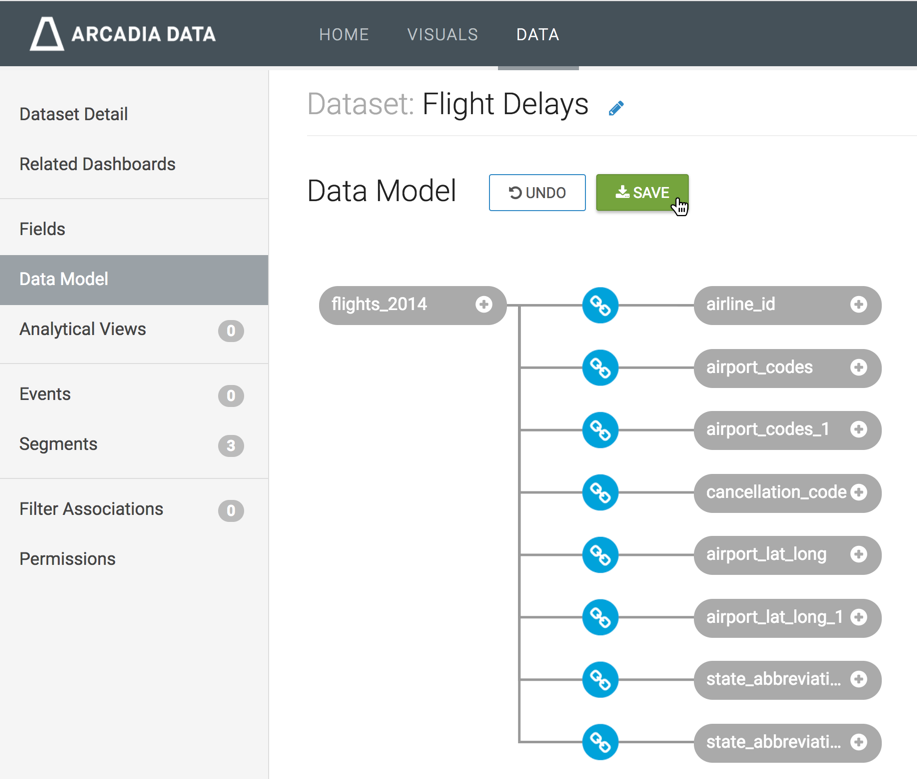Click the Arcadia Data logo
917x779 pixels.
[122, 34]
